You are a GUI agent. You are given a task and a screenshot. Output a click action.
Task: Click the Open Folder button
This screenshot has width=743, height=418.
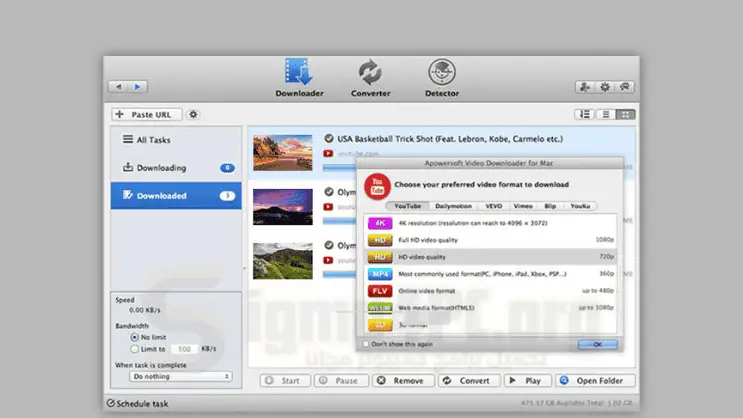(595, 380)
